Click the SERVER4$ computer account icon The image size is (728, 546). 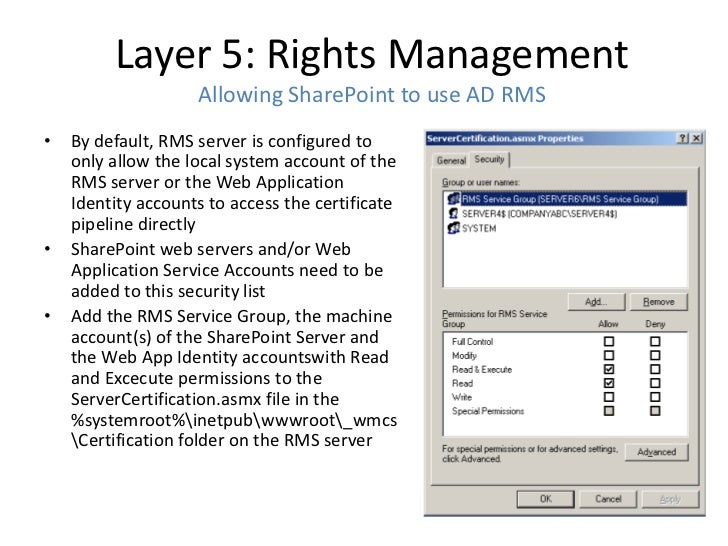(453, 214)
